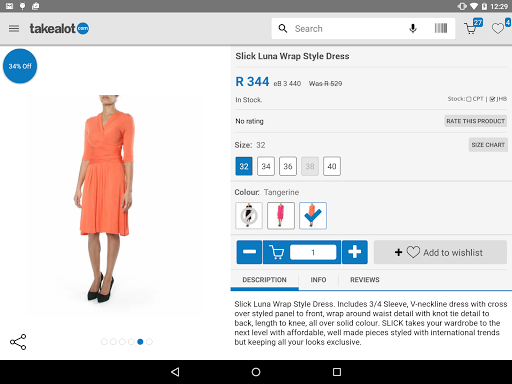Open the wishlist heart icon in header
Image resolution: width=512 pixels, height=384 pixels.
pyautogui.click(x=500, y=27)
